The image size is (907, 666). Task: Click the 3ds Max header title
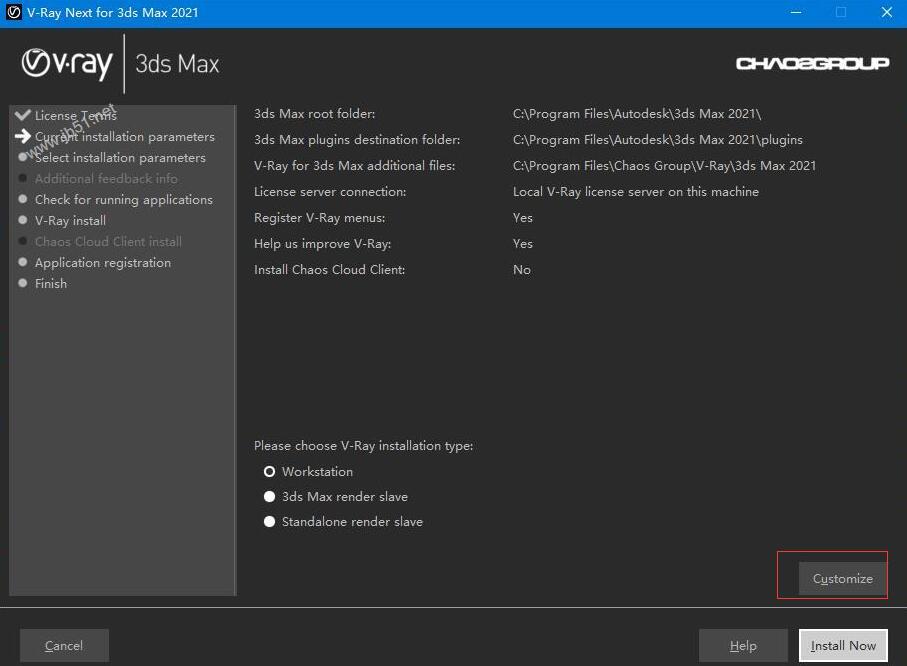click(x=177, y=64)
